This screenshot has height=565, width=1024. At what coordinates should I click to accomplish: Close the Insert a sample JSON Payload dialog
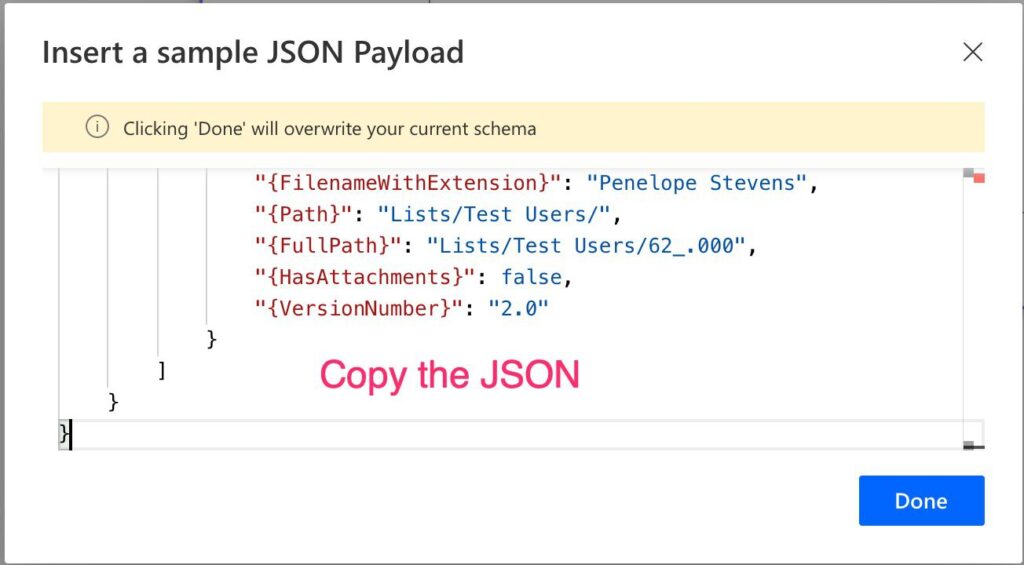point(972,52)
